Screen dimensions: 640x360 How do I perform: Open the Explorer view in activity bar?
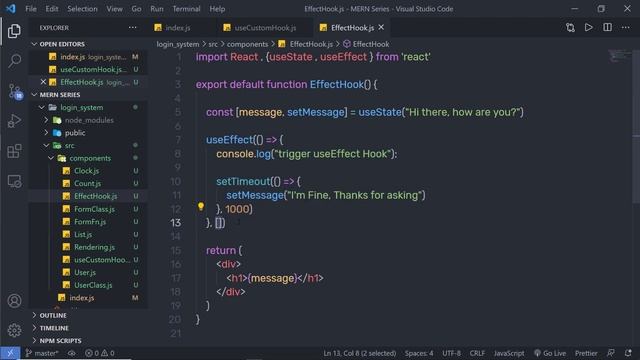[x=14, y=31]
